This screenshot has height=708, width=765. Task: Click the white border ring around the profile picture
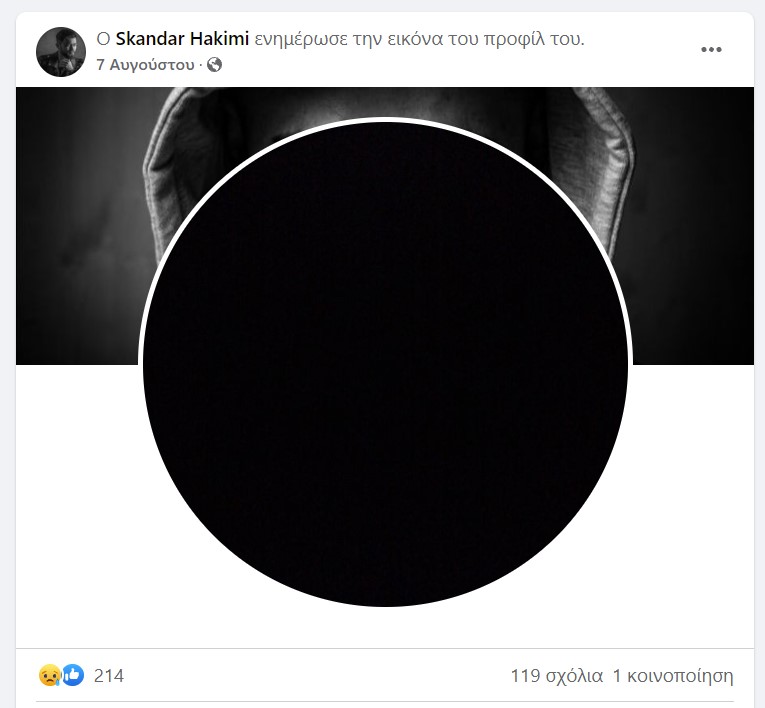(385, 120)
